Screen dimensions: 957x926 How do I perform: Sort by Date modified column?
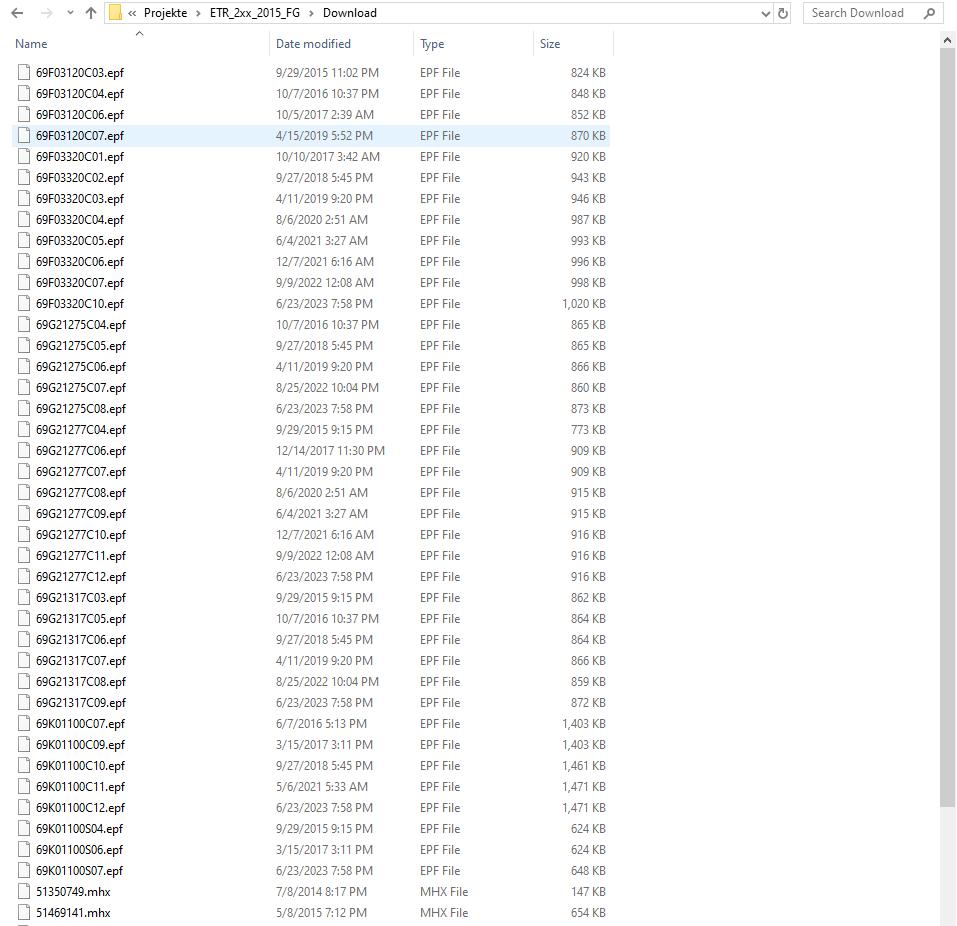point(313,44)
